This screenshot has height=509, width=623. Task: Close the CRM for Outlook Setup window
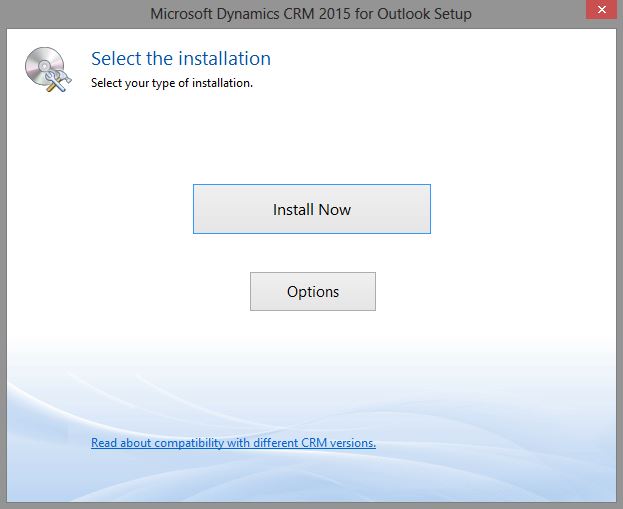click(x=601, y=10)
